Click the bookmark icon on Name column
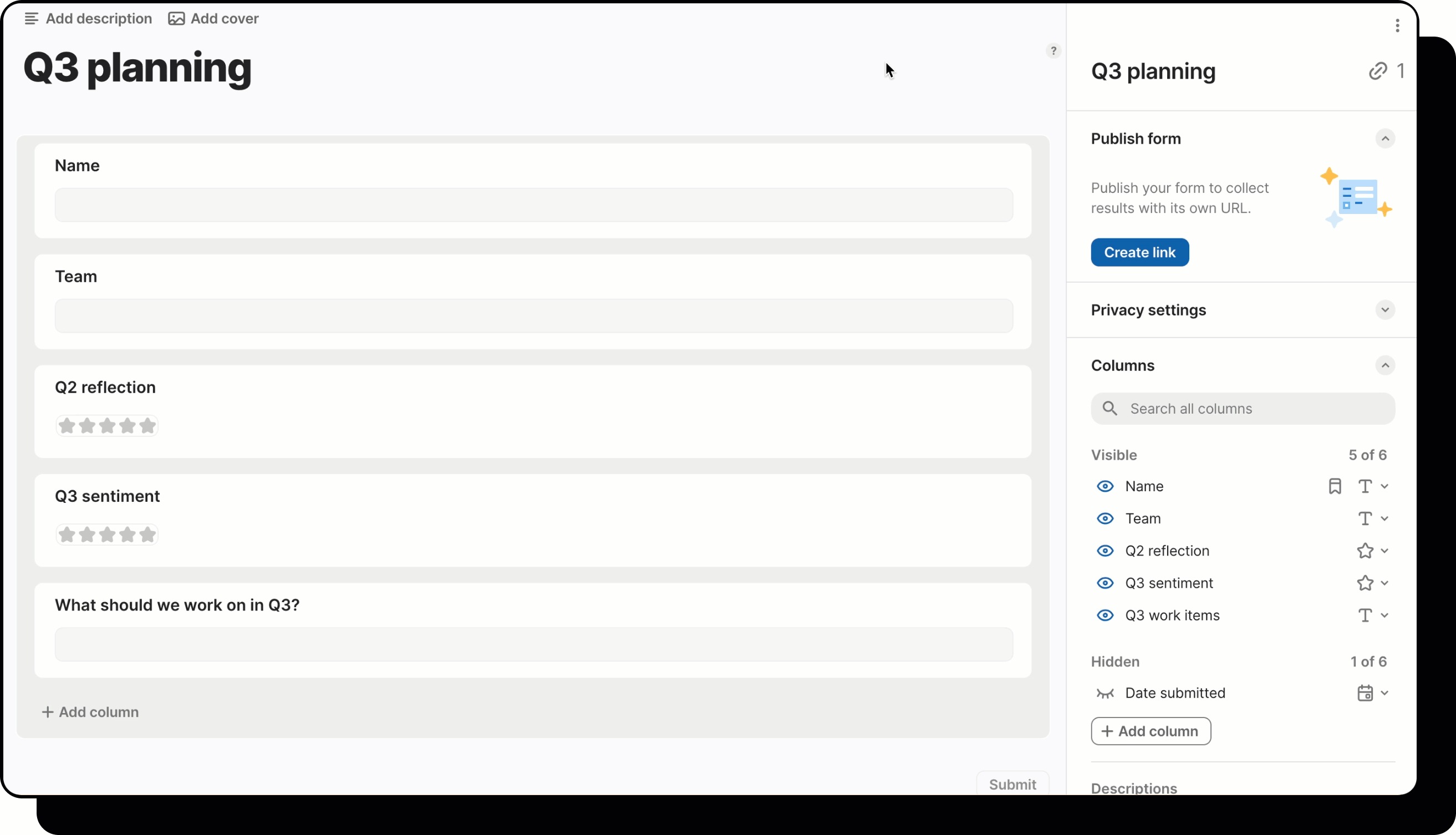Screen dimensions: 1456x835 1335,486
